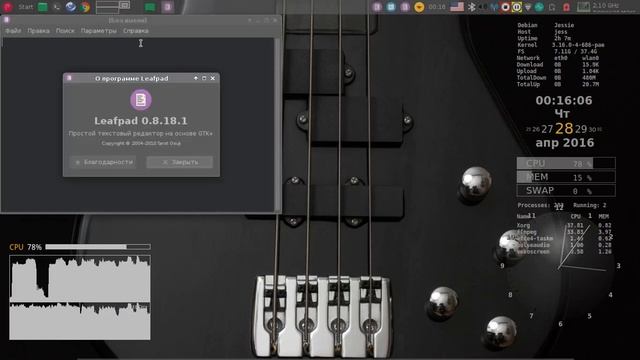
Task: Click the Leafpad main window menu icon
Action: coord(7,20)
